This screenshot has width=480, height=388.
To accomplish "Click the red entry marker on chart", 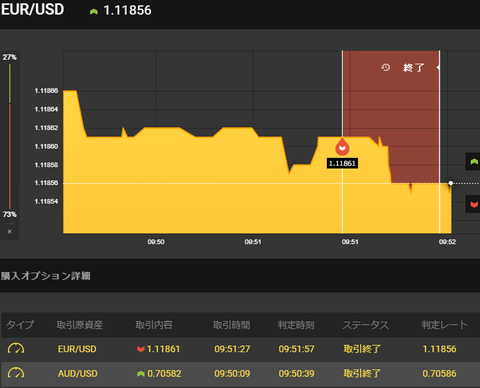I will coord(342,147).
